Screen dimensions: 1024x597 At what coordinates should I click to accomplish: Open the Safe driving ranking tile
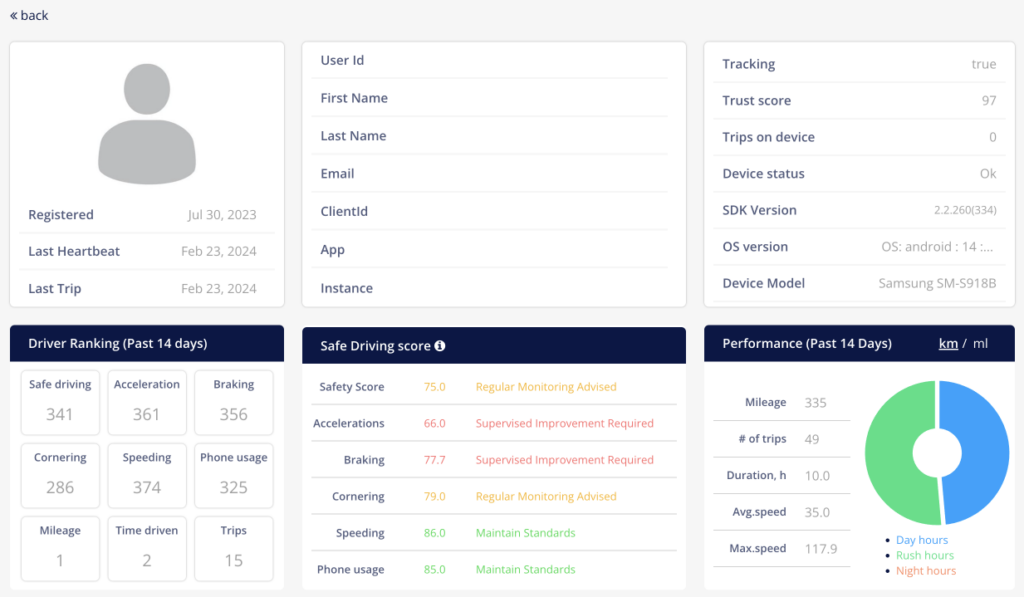[60, 402]
